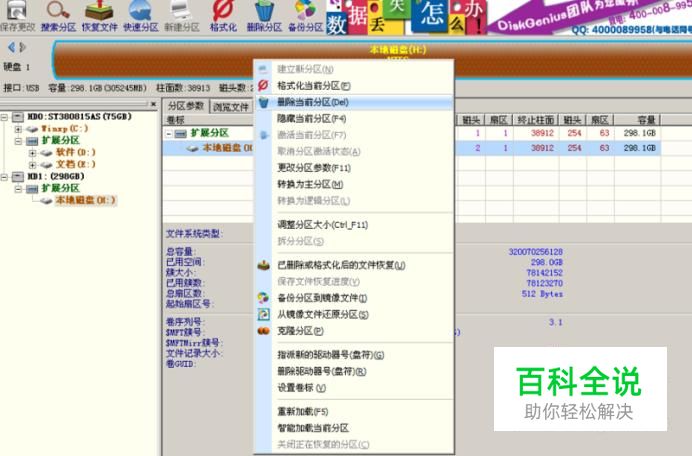Click file recovery icon in context menu
This screenshot has width=692, height=456.
coord(263,265)
